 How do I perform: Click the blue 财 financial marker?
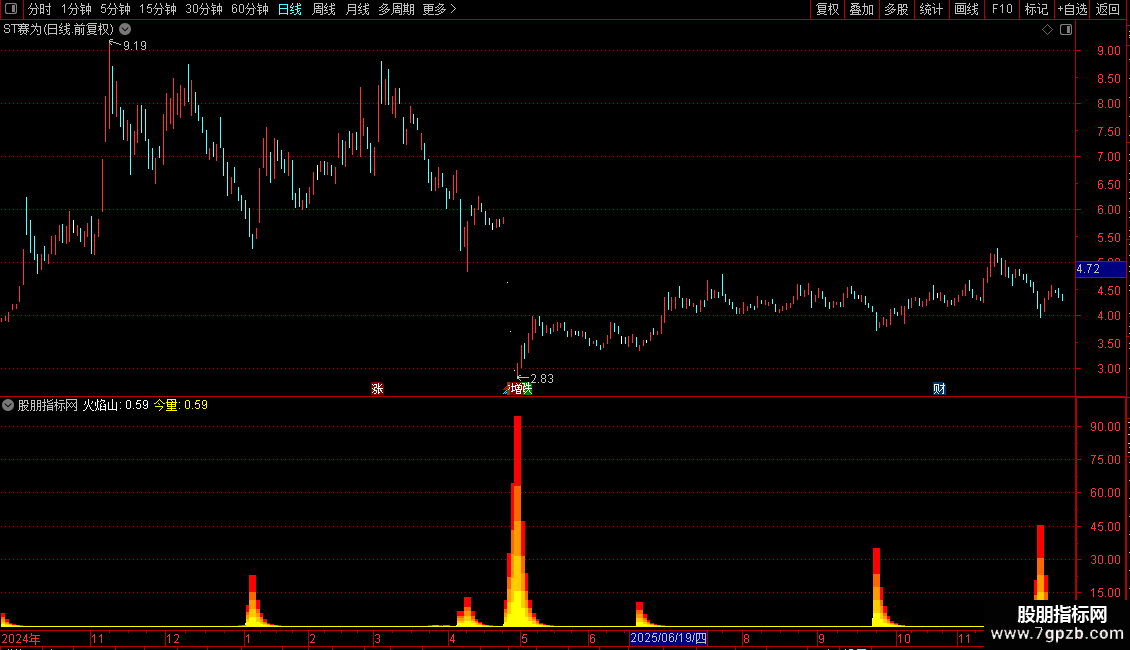(939, 388)
